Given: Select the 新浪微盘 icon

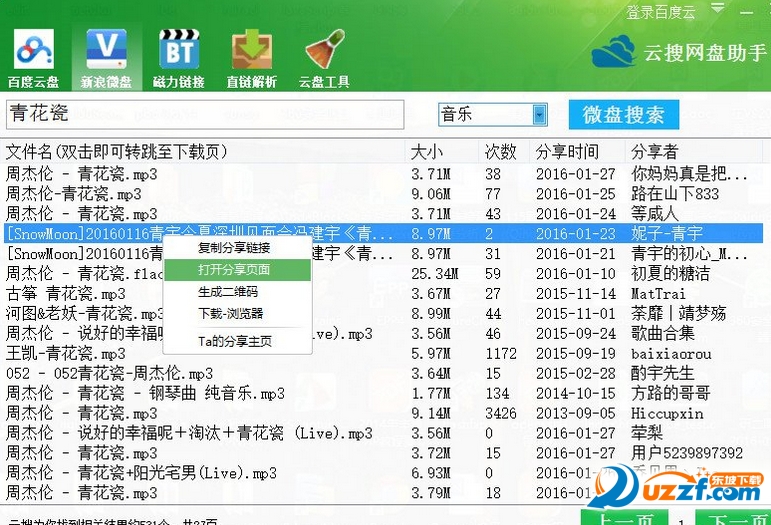Looking at the screenshot, I should pos(106,59).
